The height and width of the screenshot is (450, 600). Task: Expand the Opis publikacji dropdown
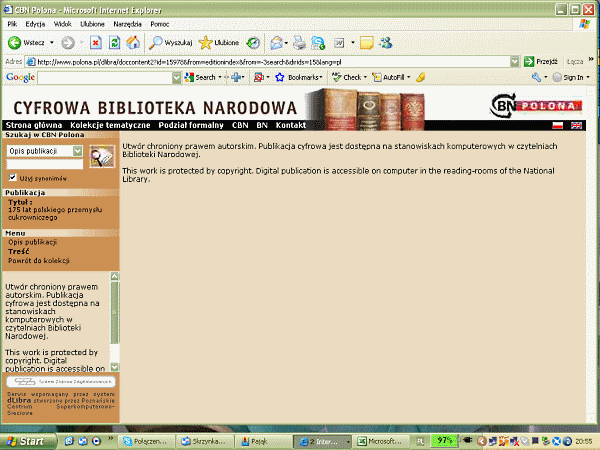[x=78, y=151]
